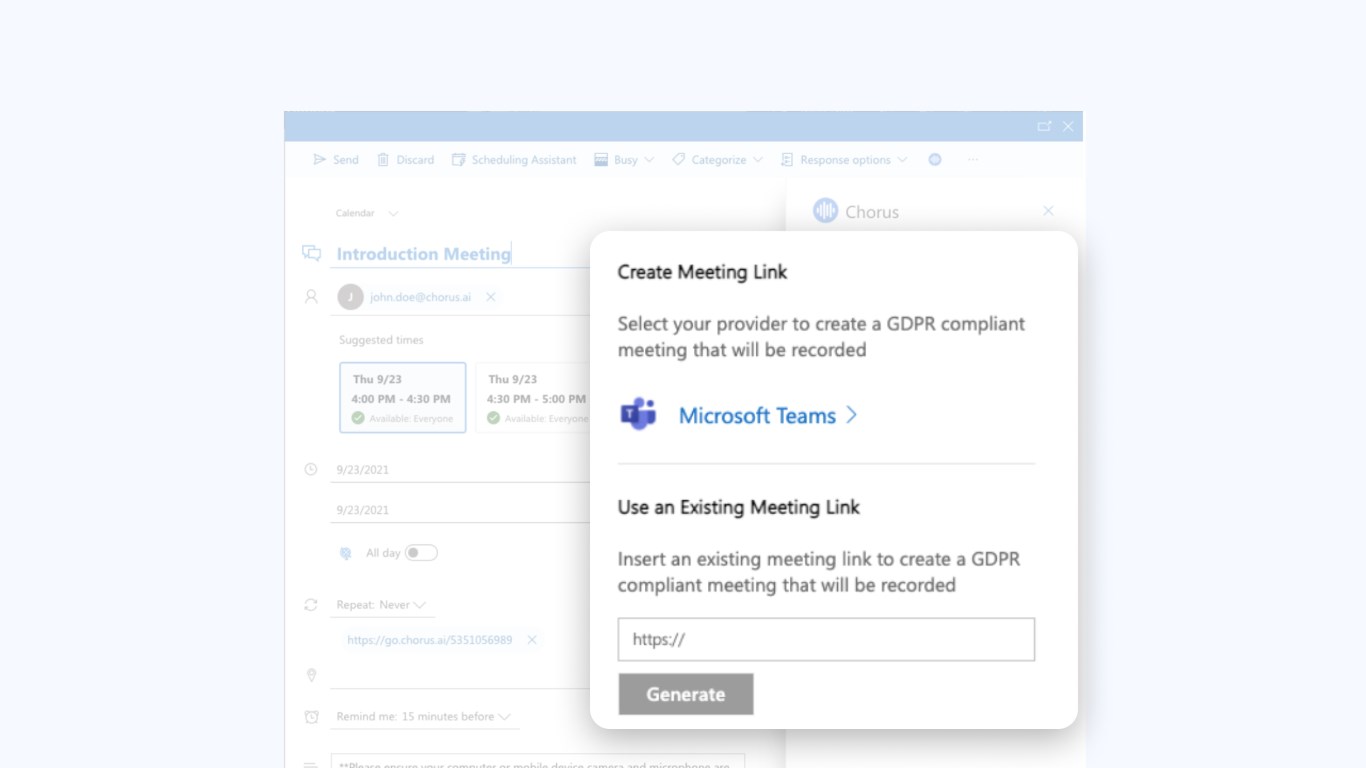The image size is (1366, 768).
Task: Pop out the meeting window
Action: tap(1044, 126)
